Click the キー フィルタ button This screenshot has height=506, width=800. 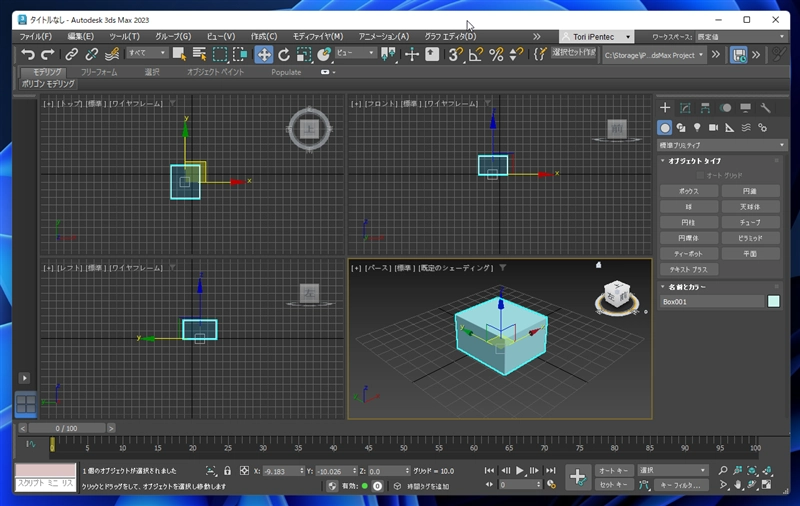tap(683, 485)
